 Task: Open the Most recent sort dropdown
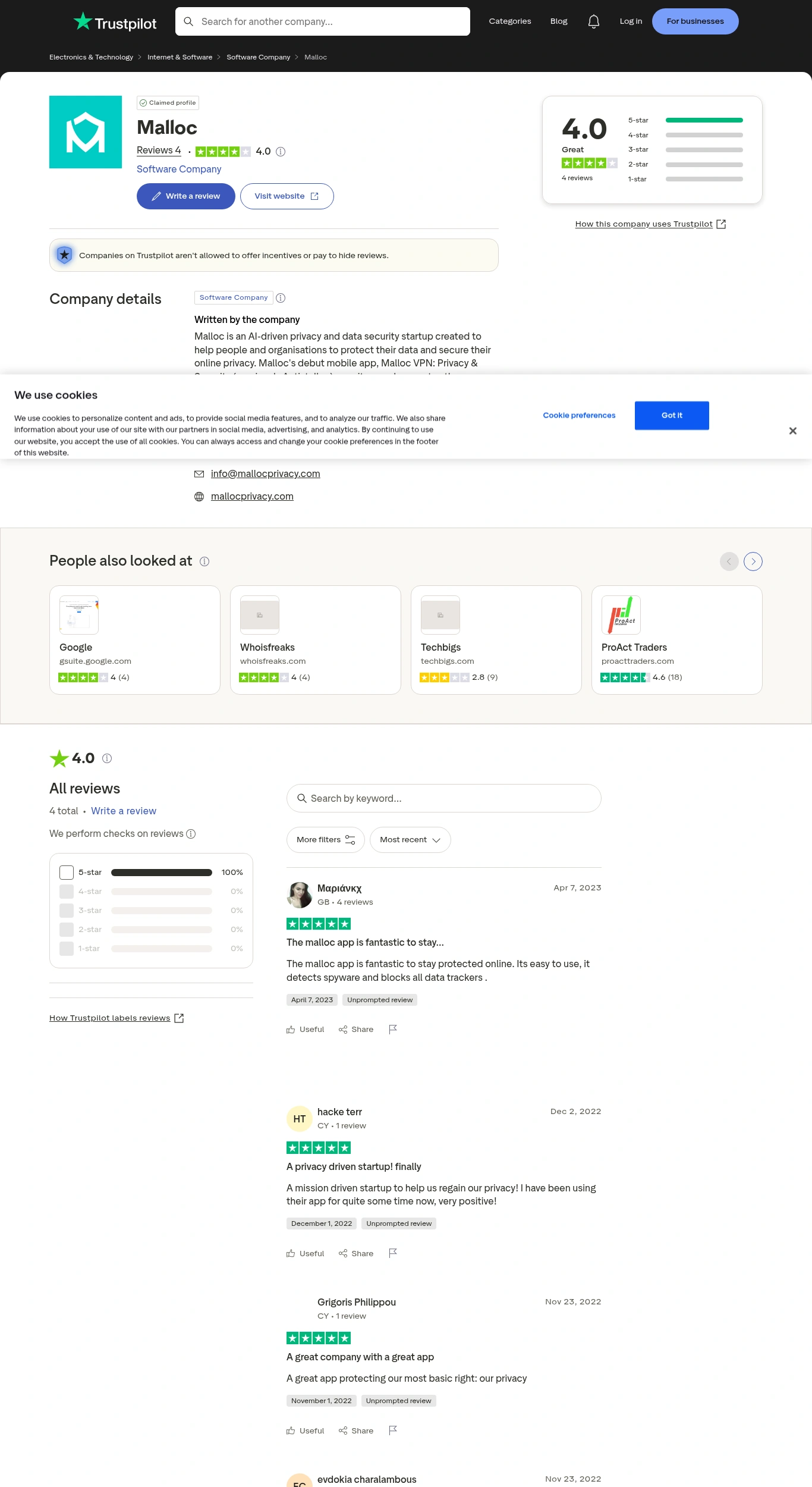(410, 840)
